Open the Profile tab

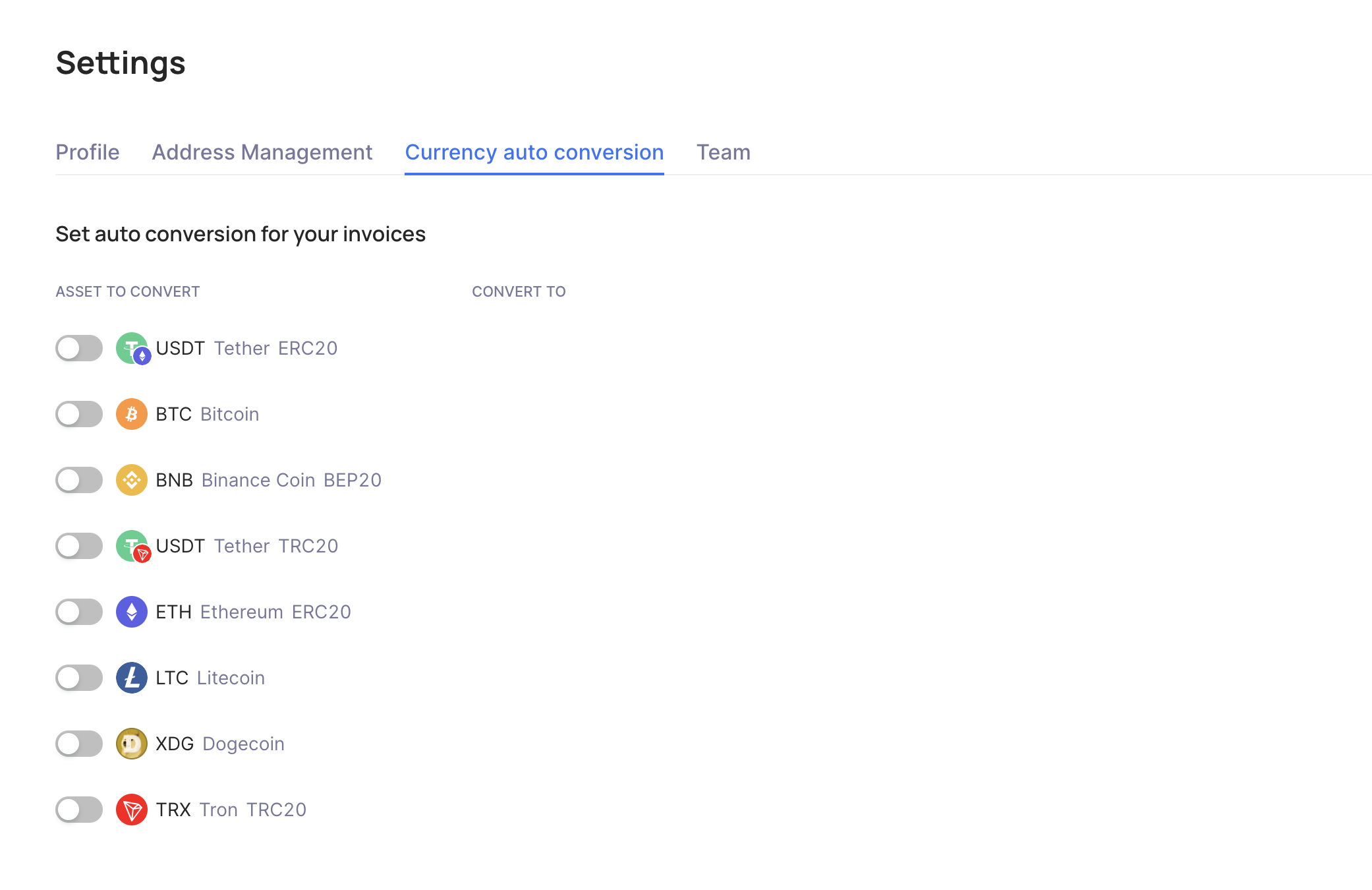[88, 152]
